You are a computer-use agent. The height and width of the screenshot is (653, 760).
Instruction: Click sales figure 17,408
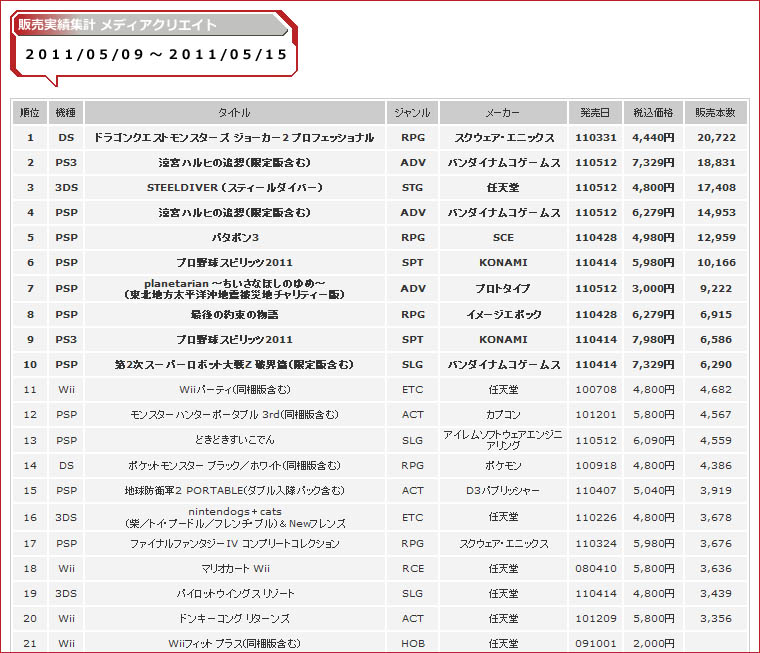(x=716, y=188)
